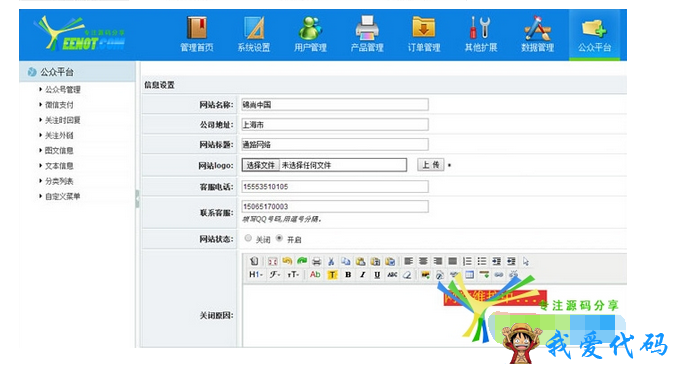Insert a table using the editor toolbar
Image resolution: width=685 pixels, height=369 pixels.
470,275
